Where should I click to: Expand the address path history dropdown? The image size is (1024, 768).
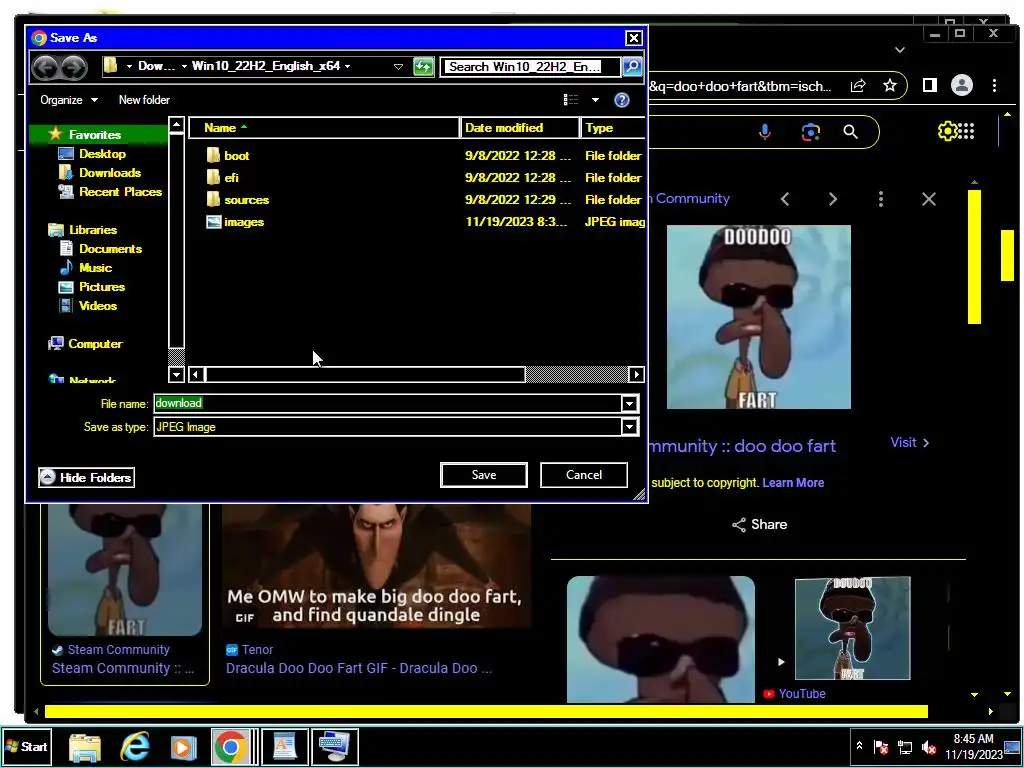click(x=398, y=67)
